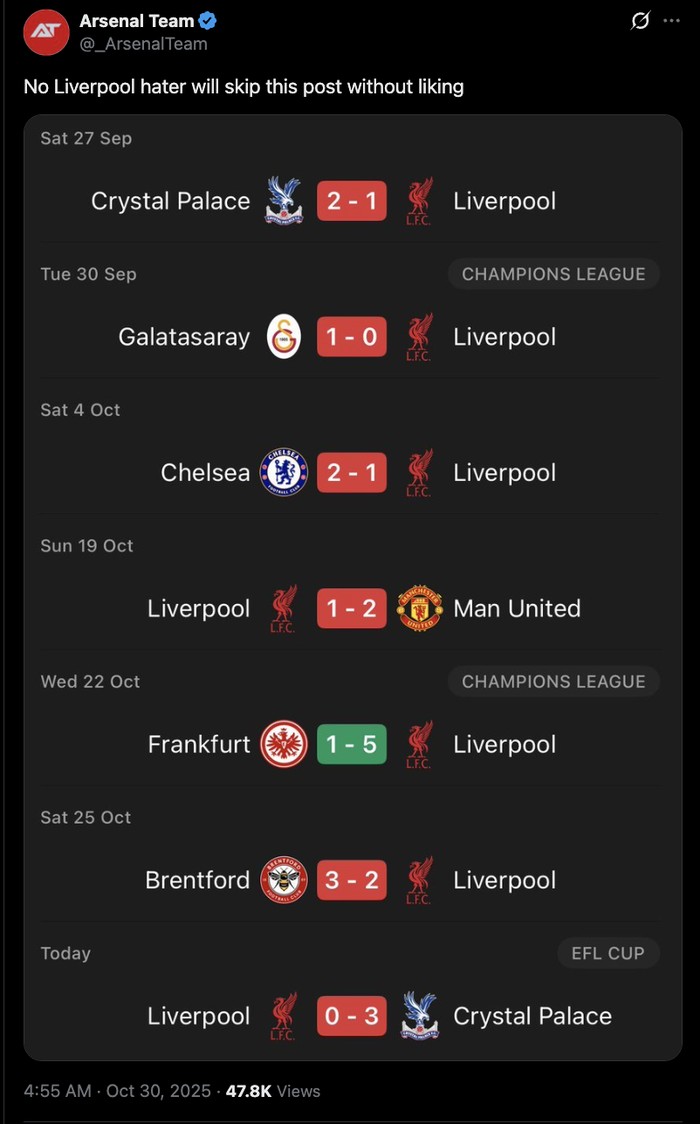Viewport: 700px width, 1124px height.
Task: Click the EFL CUP pill badge
Action: coord(608,953)
